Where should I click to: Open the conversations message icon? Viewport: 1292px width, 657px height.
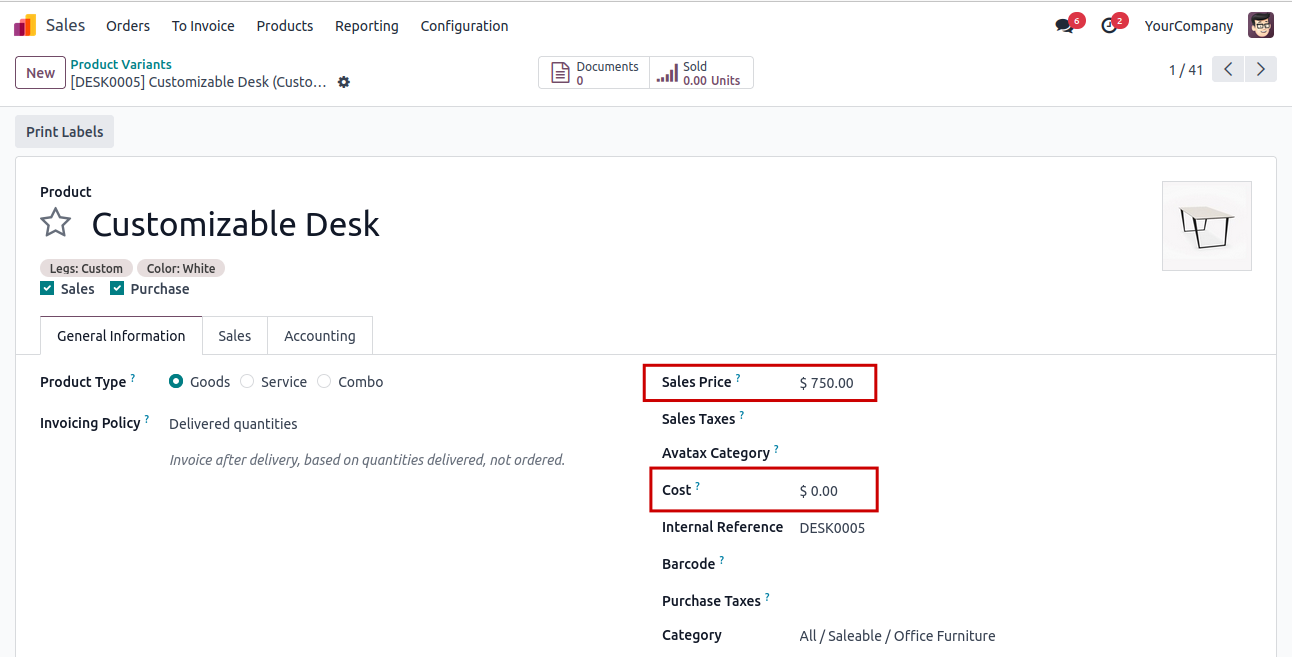click(1064, 26)
